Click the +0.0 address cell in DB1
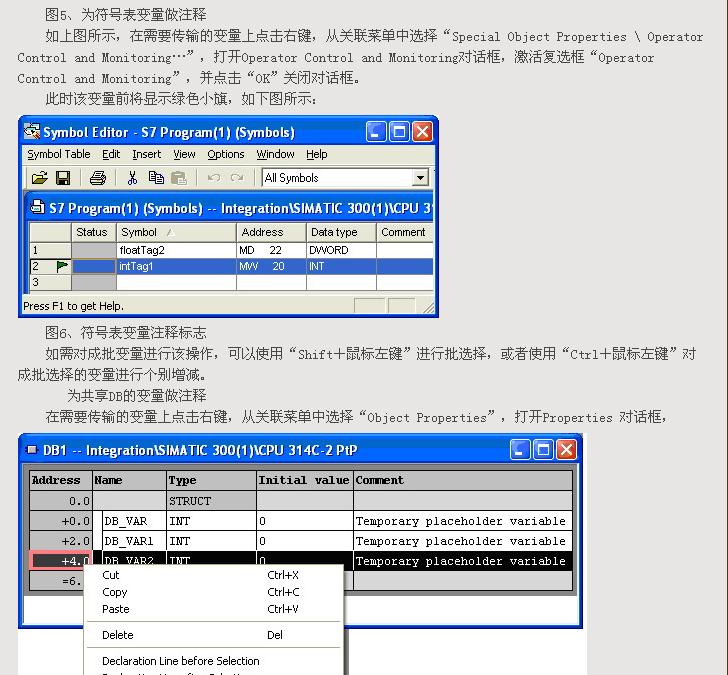The width and height of the screenshot is (728, 675). click(61, 521)
